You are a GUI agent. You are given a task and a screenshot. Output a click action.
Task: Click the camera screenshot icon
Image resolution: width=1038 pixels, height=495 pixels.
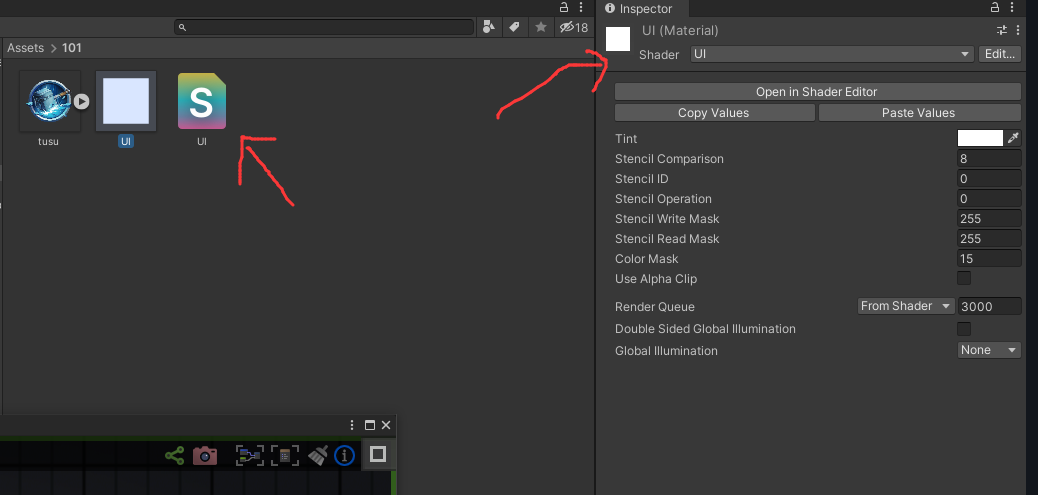(205, 455)
